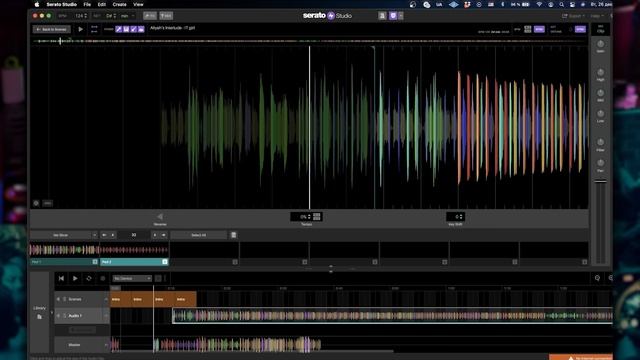Turn the Filter knob
640x360 pixels.
[600, 142]
